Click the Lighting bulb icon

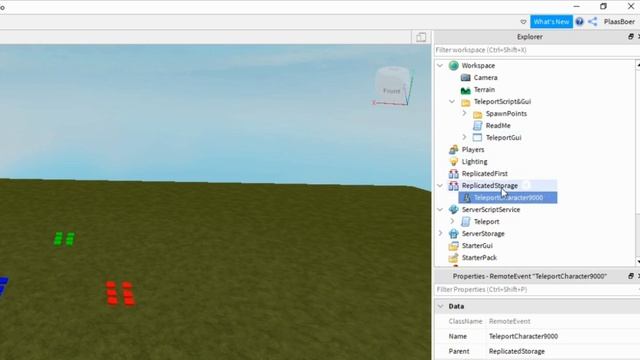tap(453, 162)
